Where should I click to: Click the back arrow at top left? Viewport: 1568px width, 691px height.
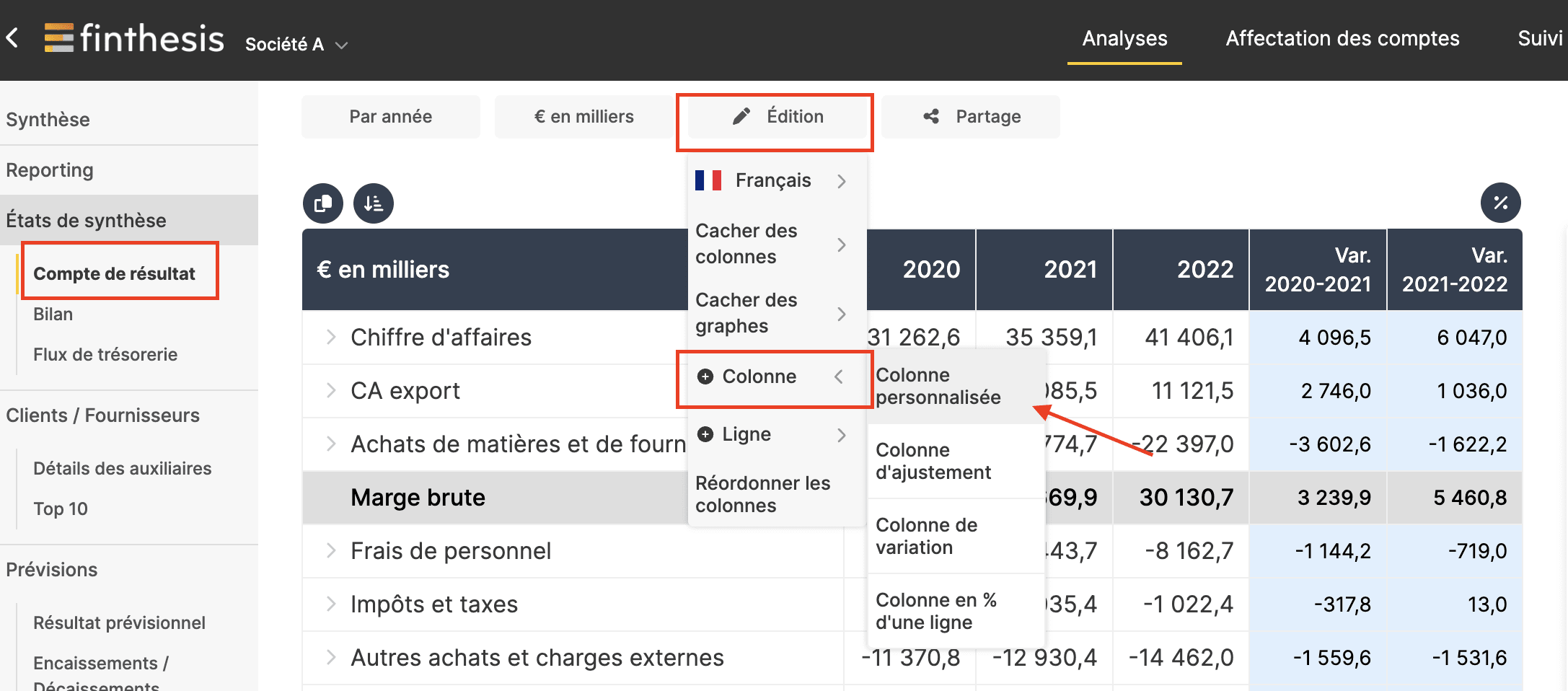click(13, 38)
